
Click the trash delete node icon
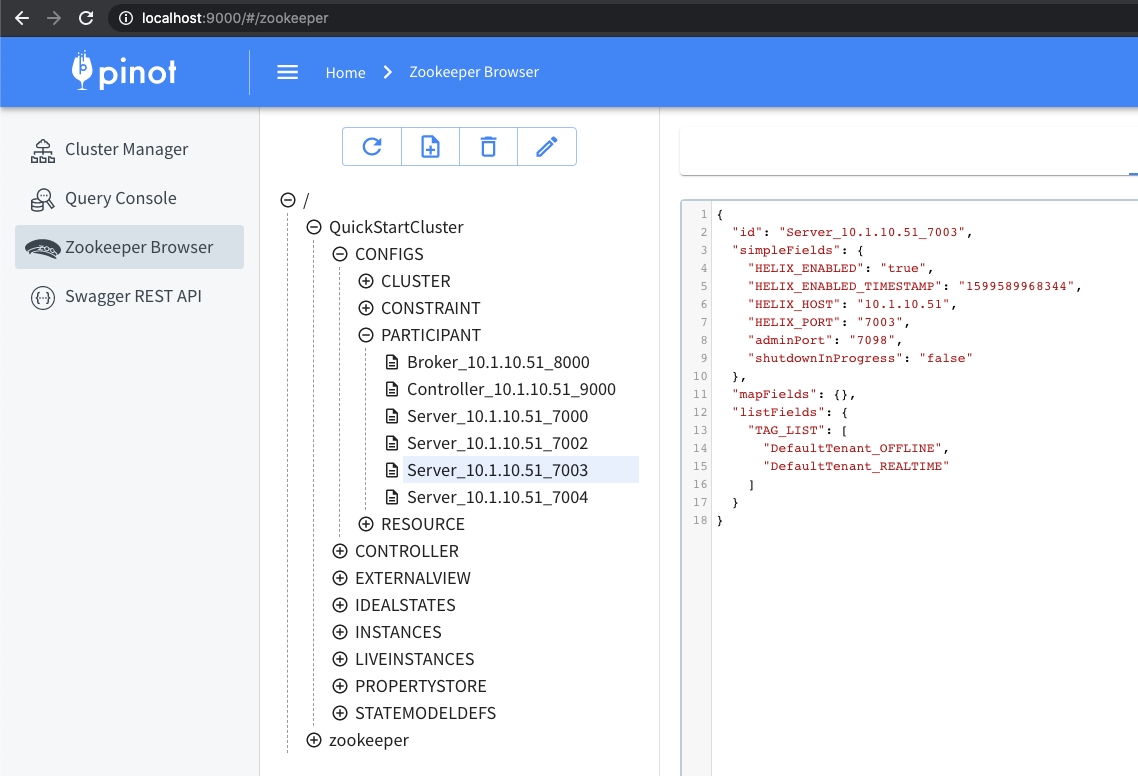[x=488, y=147]
